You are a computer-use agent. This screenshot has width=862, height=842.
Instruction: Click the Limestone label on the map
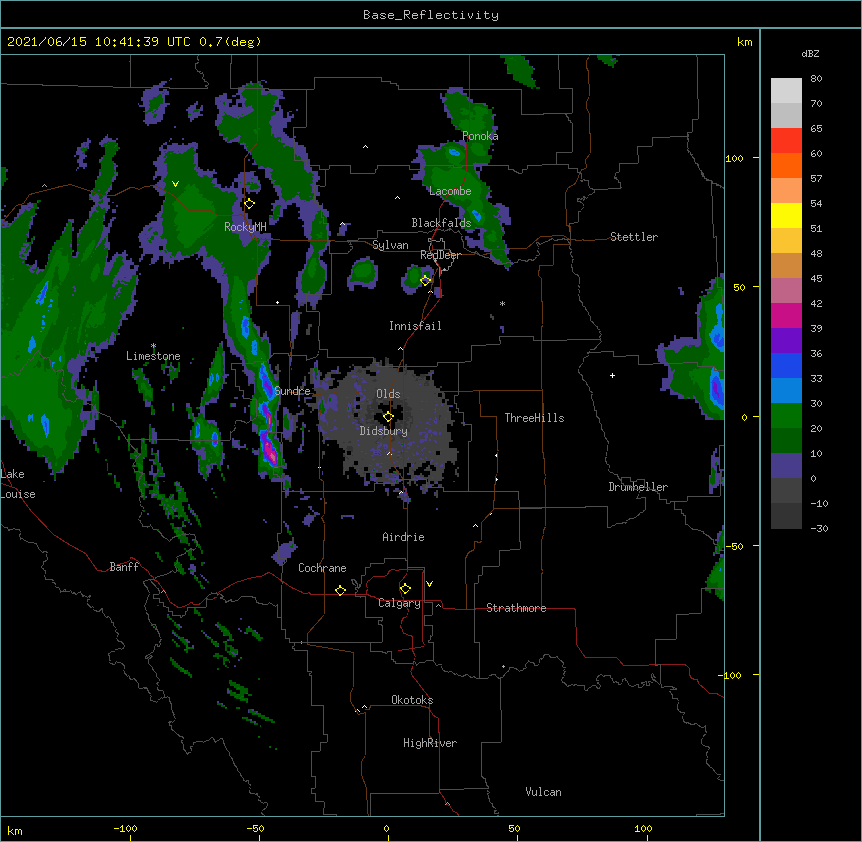[153, 356]
